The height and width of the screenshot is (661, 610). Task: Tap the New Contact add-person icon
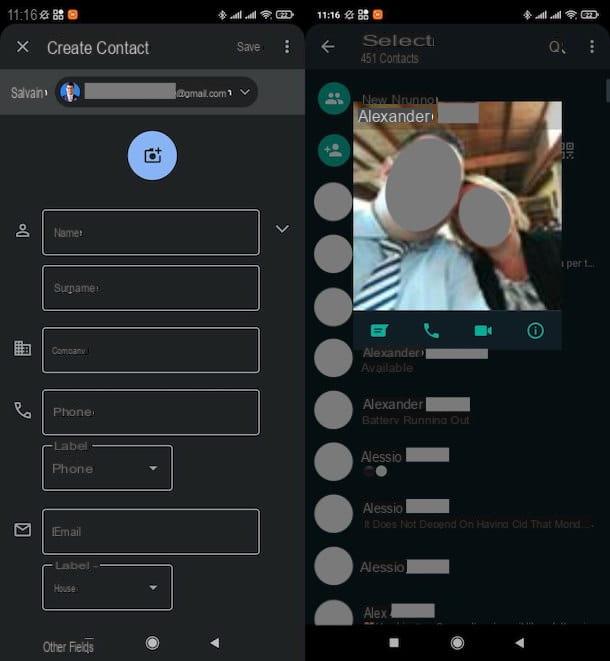point(334,150)
